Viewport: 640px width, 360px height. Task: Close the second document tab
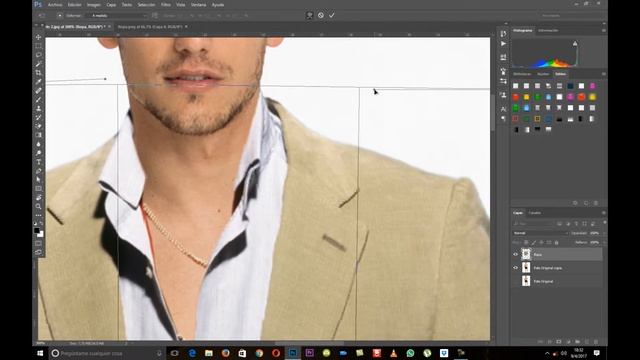(187, 27)
